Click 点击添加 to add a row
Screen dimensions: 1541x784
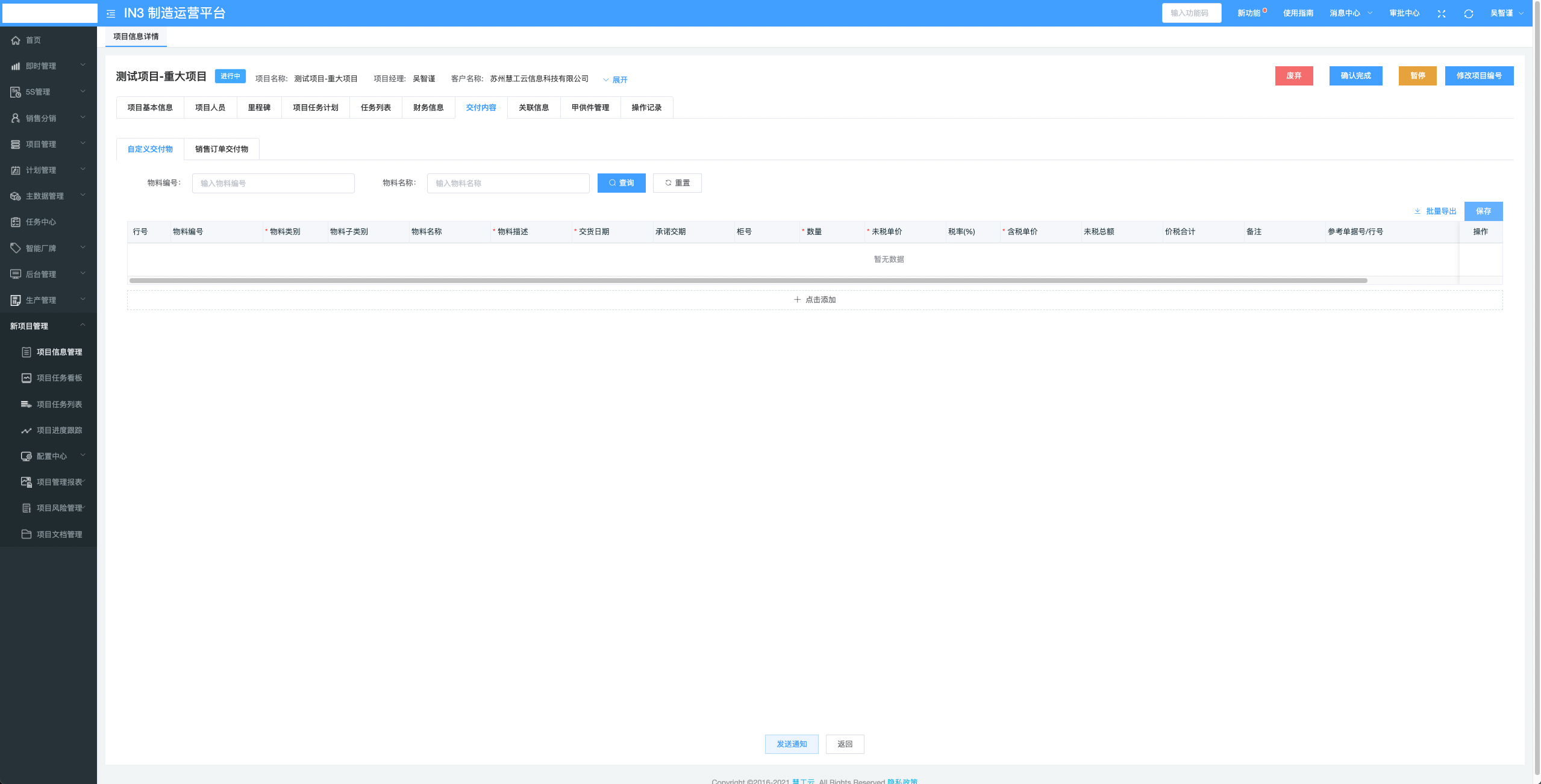(x=814, y=300)
